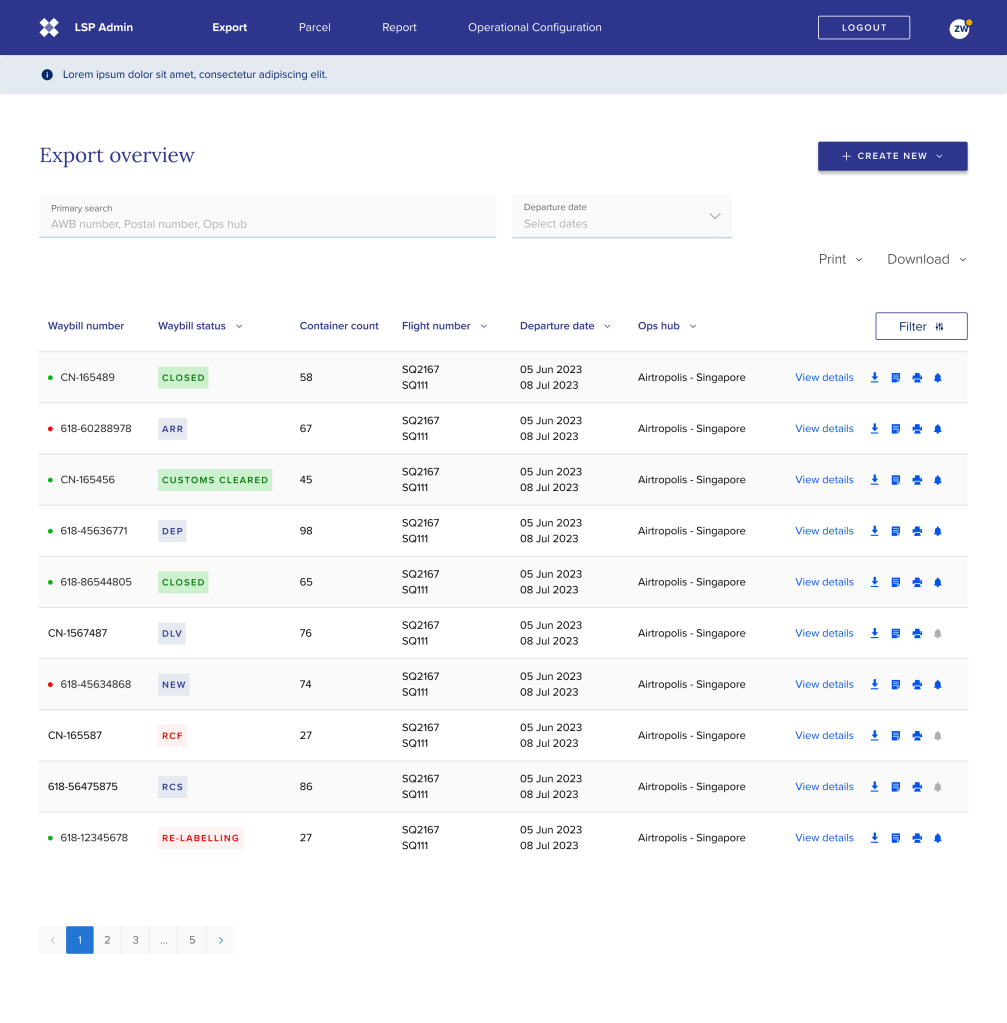Click the bell icon for waybill 618-45636771
This screenshot has height=1023, width=1007.
pyautogui.click(x=938, y=531)
